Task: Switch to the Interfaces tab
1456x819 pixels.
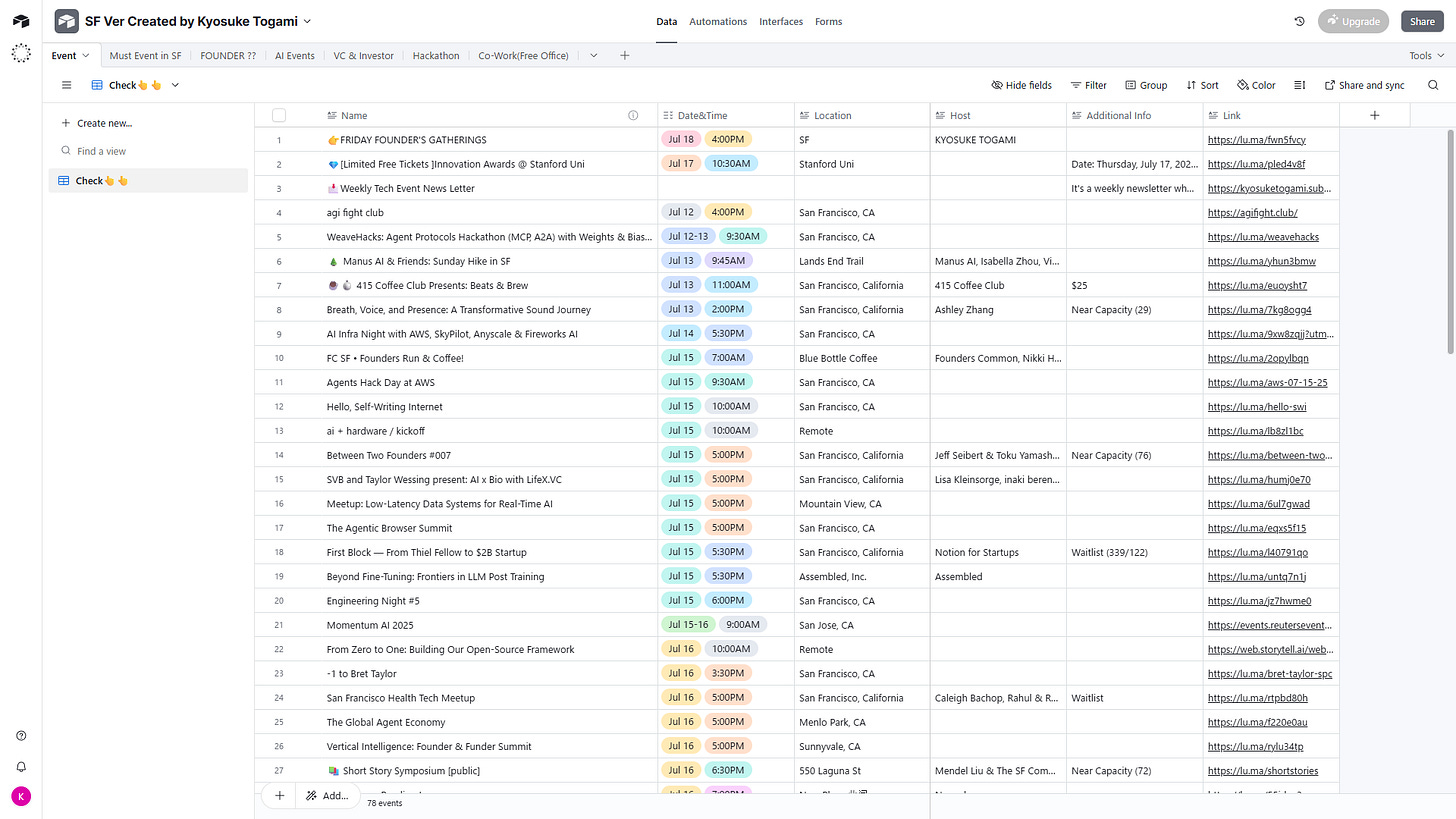Action: pos(780,21)
